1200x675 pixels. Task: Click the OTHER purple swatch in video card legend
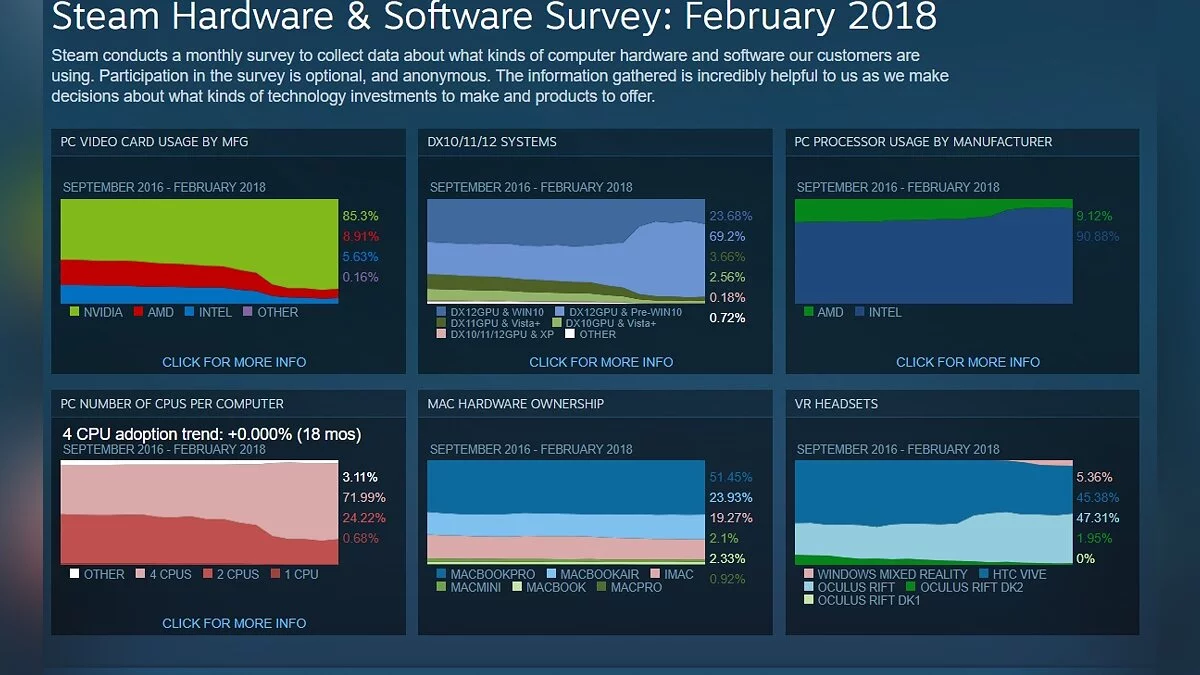[x=247, y=312]
